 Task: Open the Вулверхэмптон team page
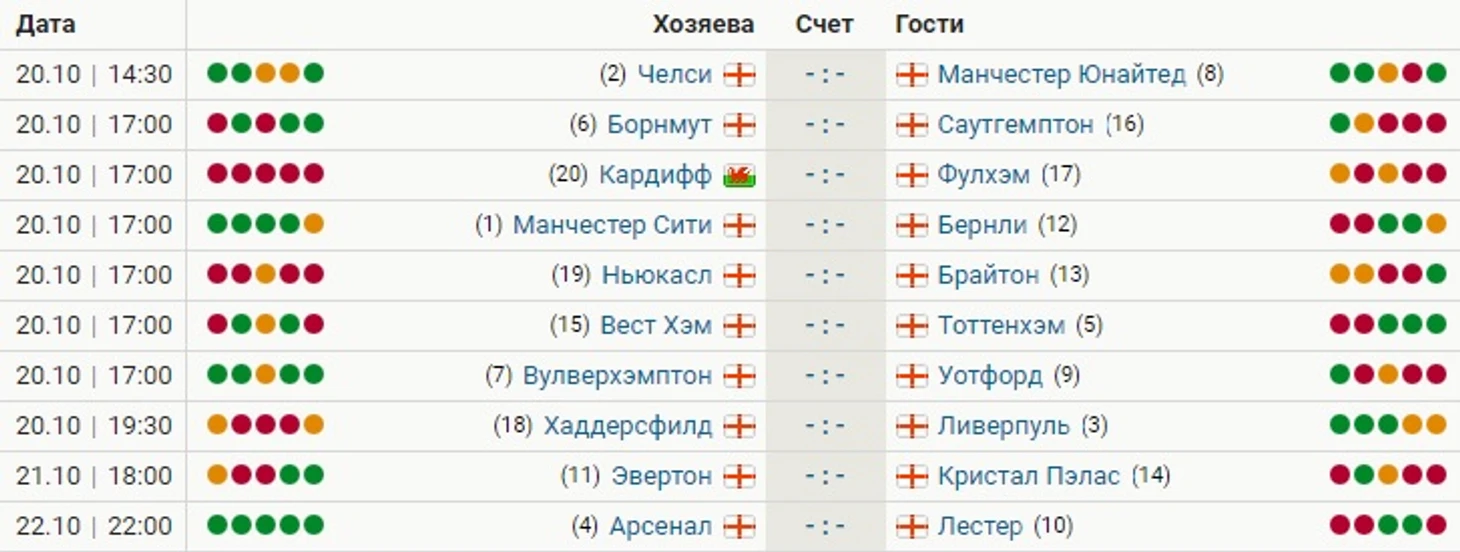pos(617,376)
